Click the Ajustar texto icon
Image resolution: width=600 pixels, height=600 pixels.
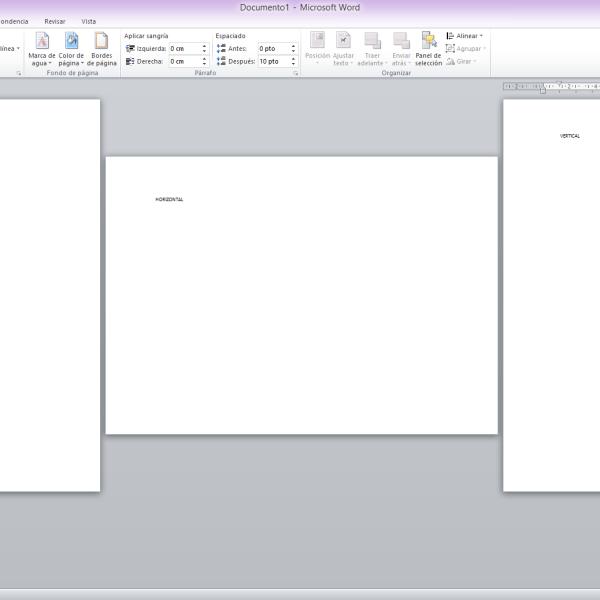[x=343, y=40]
